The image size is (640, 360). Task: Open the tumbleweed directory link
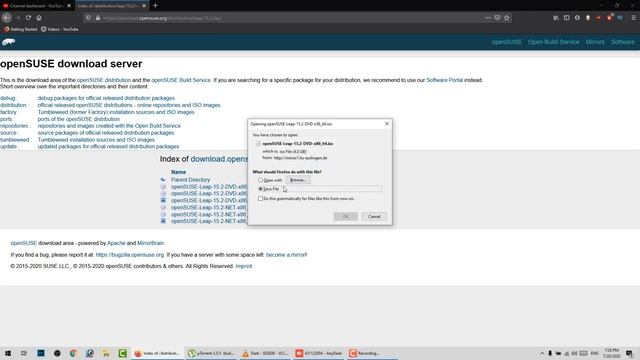tap(15, 140)
